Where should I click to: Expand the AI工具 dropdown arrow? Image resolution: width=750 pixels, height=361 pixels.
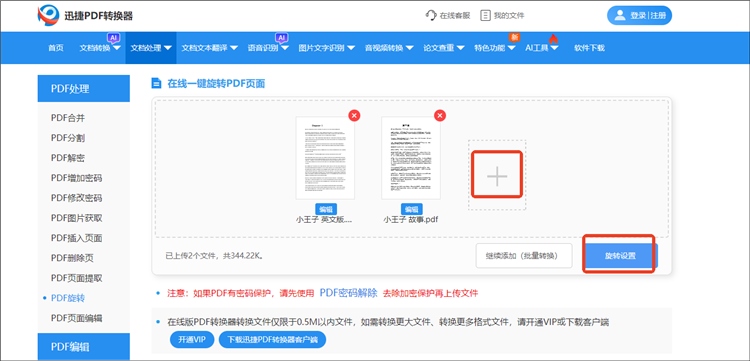554,48
